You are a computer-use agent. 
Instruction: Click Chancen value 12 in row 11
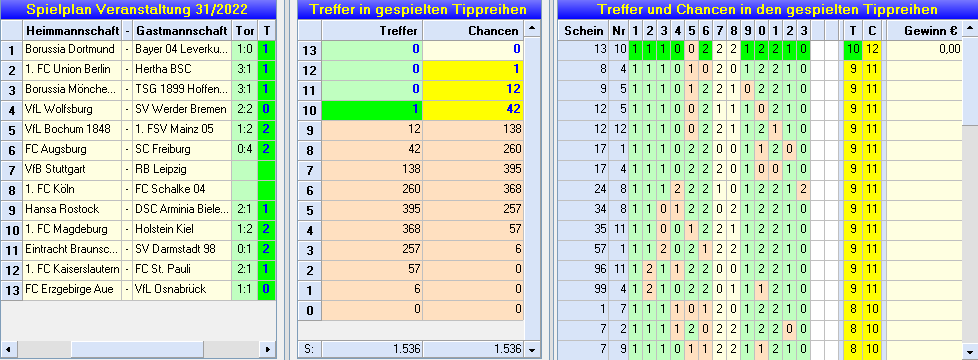click(473, 90)
